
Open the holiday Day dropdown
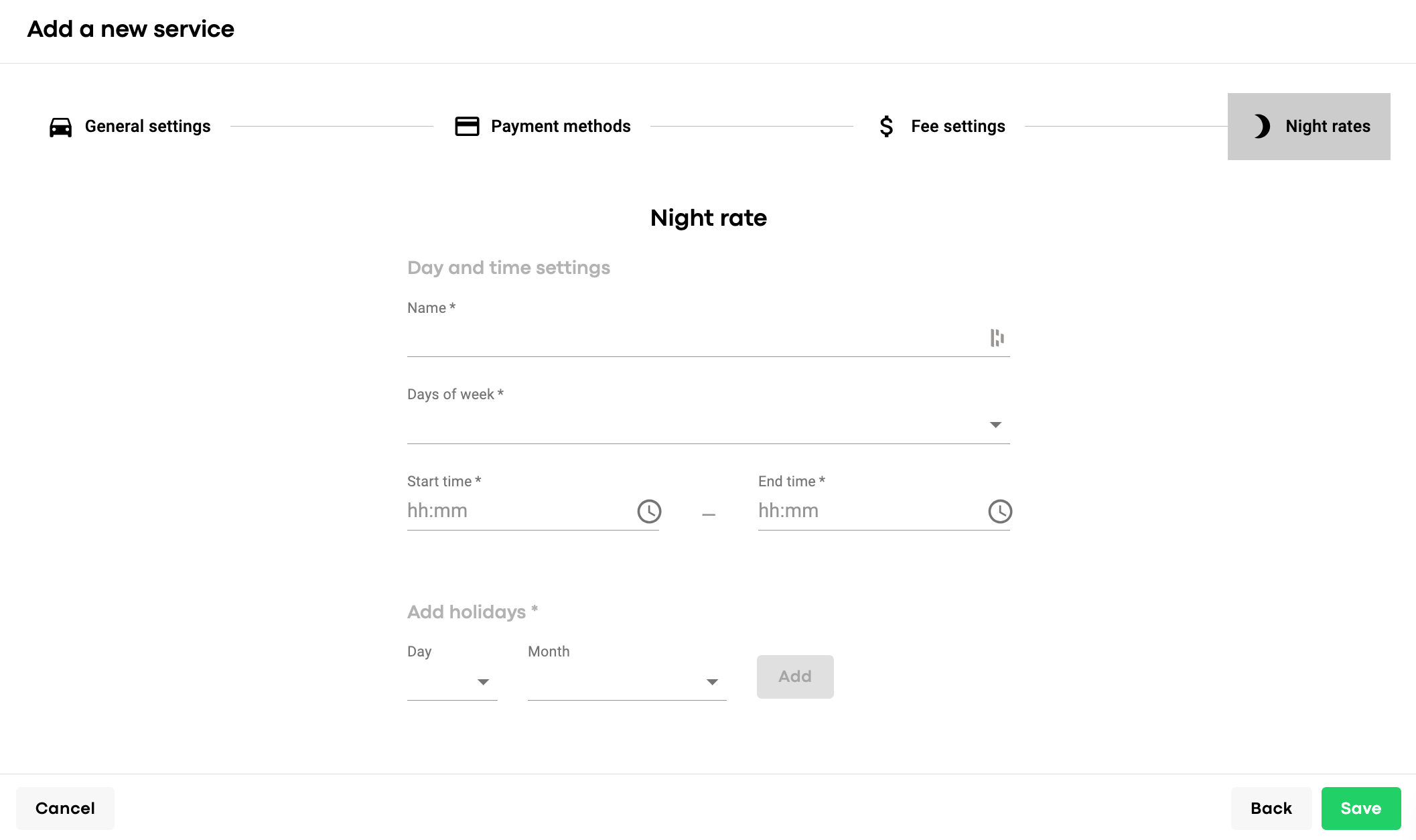click(483, 682)
